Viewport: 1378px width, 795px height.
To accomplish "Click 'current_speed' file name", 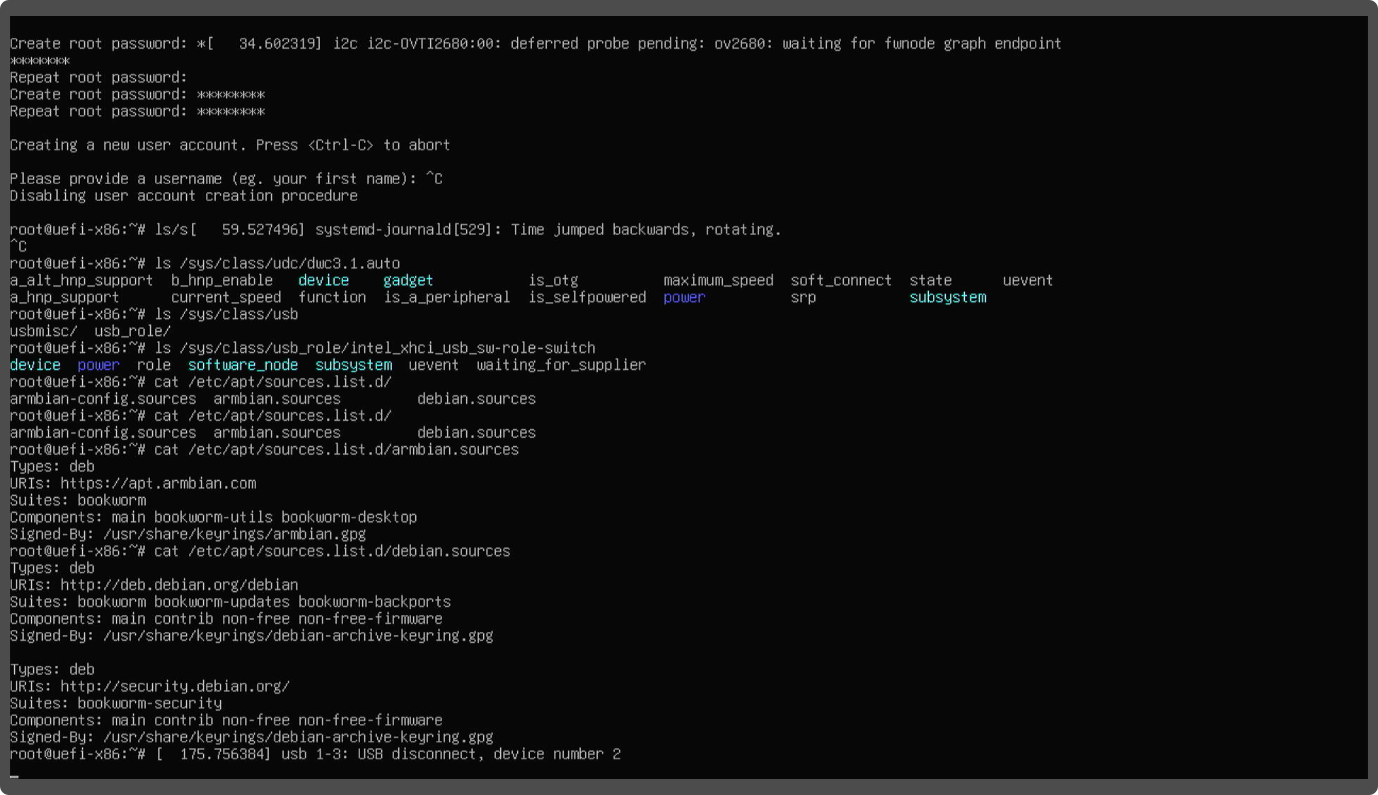I will 226,298.
